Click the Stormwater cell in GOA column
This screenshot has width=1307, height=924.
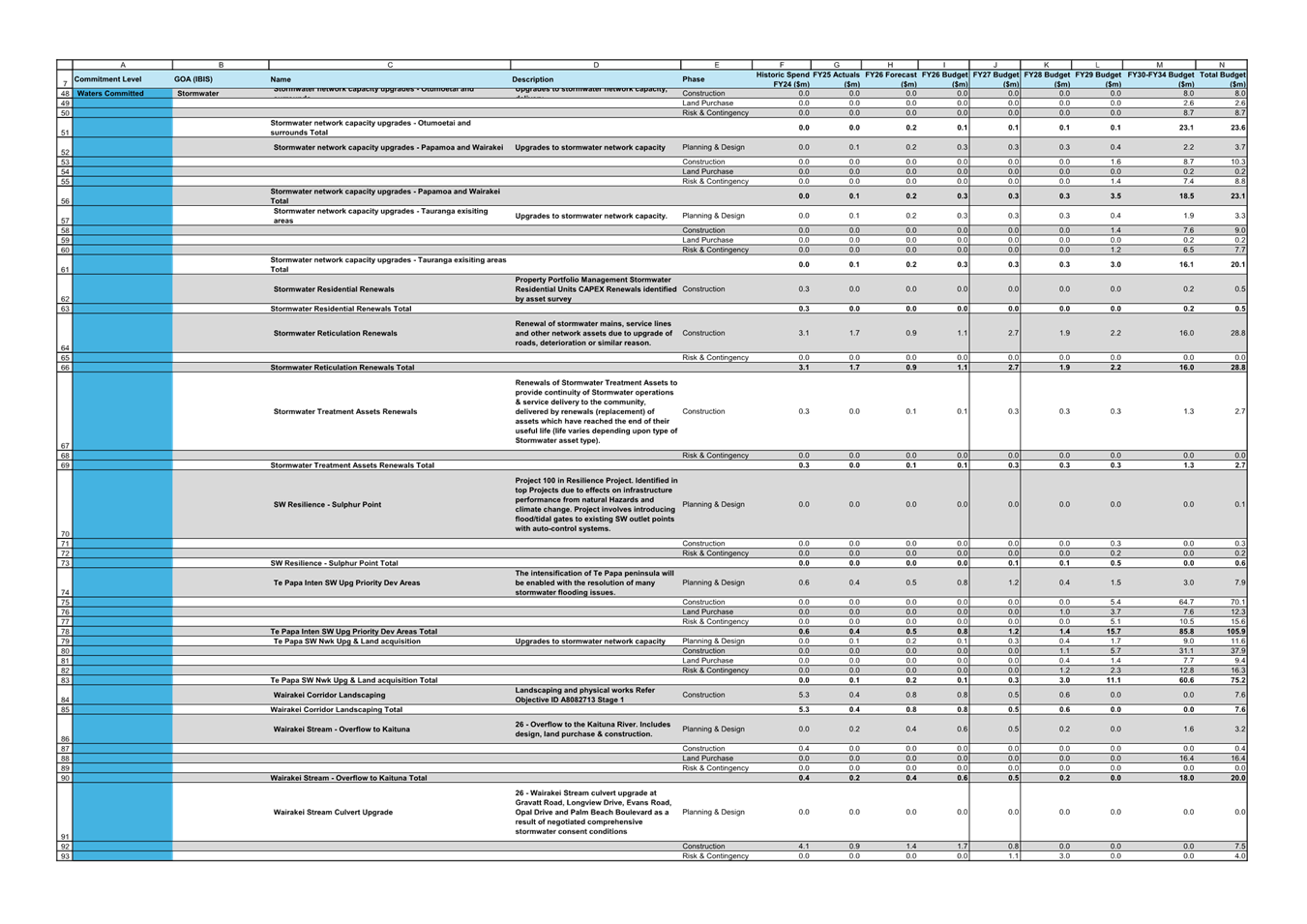[x=198, y=94]
